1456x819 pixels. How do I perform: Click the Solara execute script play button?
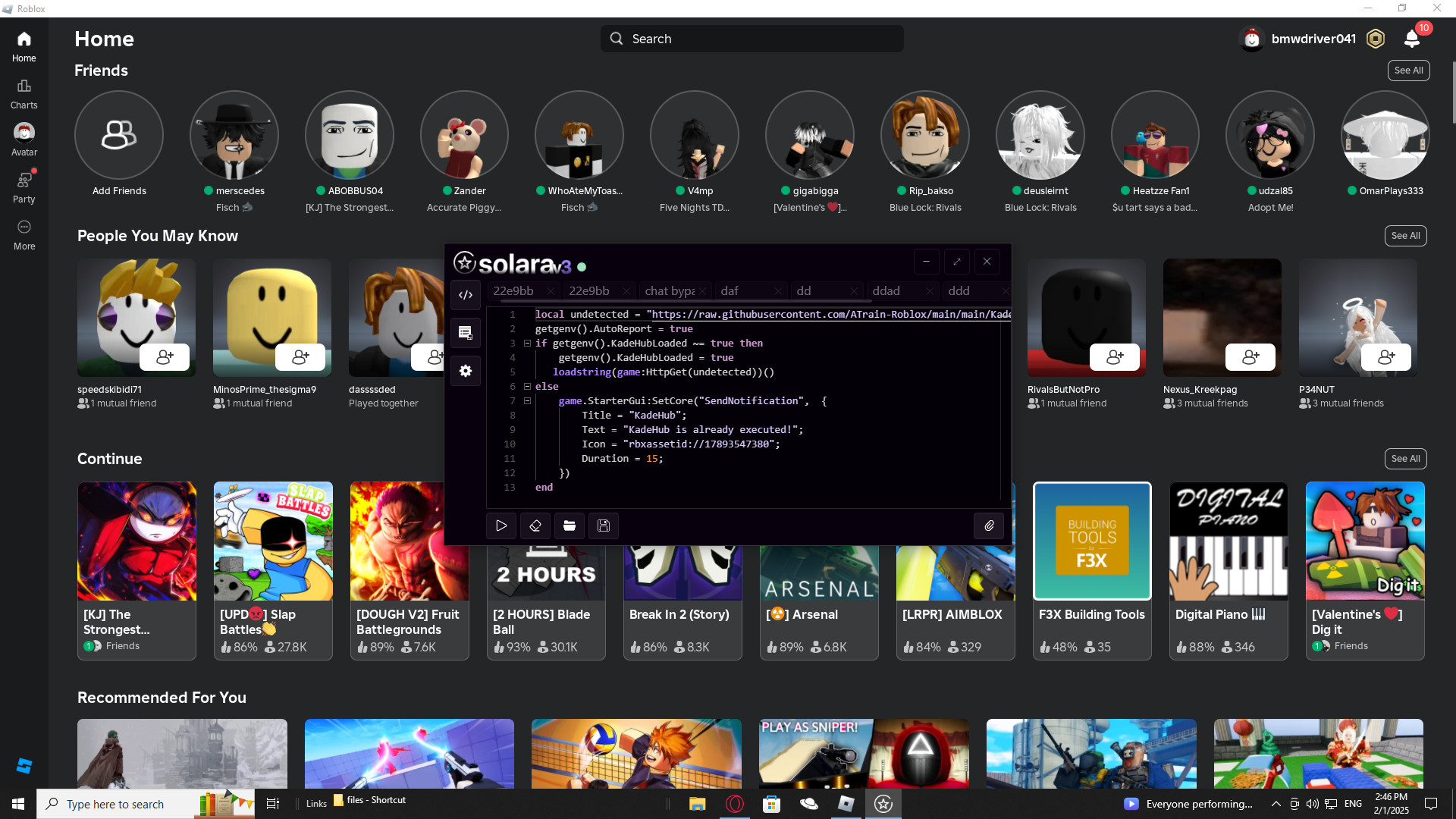coord(501,526)
